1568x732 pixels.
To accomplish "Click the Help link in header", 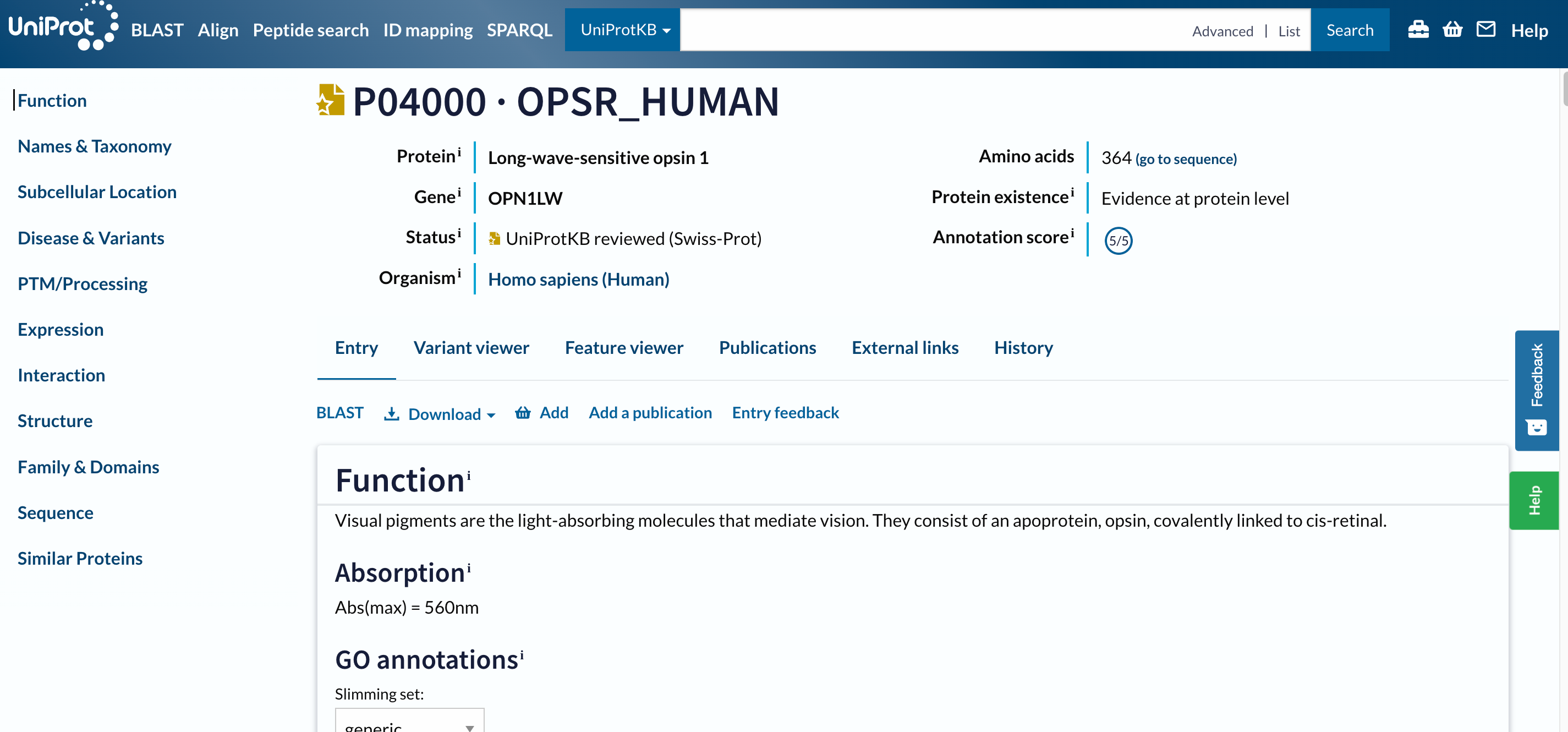I will 1529,30.
